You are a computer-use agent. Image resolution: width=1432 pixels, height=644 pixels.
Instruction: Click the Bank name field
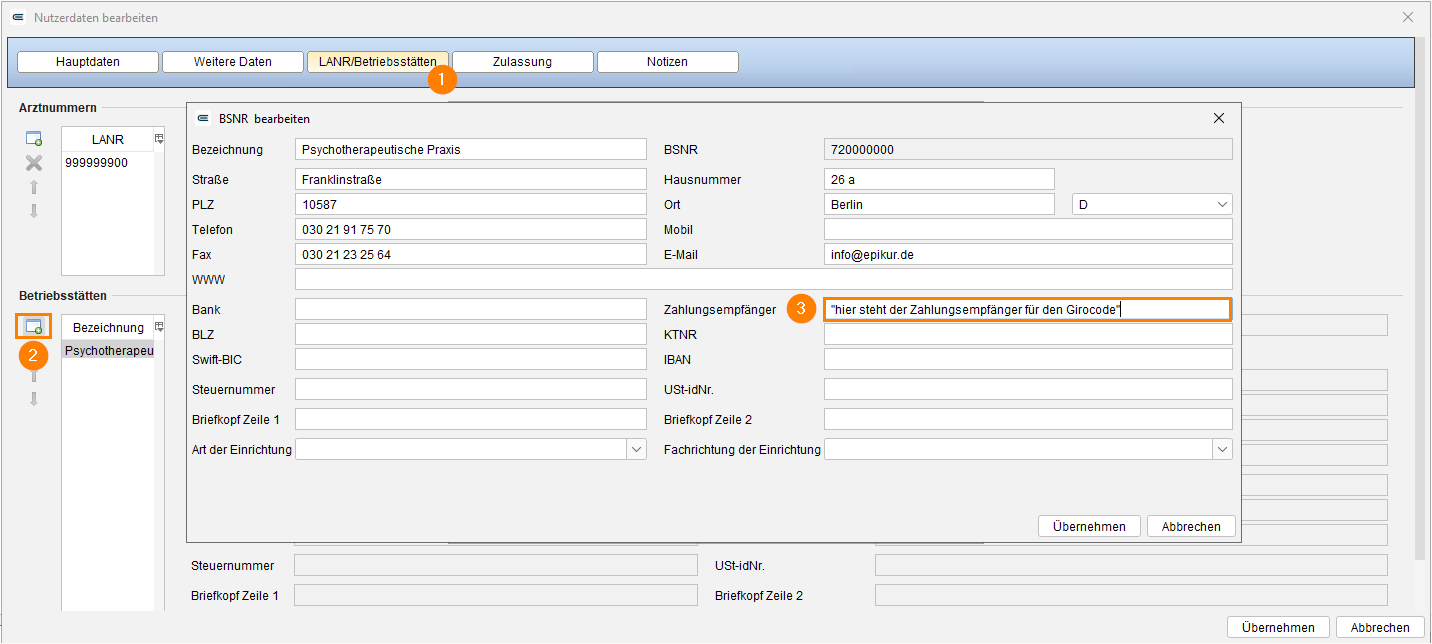(471, 309)
